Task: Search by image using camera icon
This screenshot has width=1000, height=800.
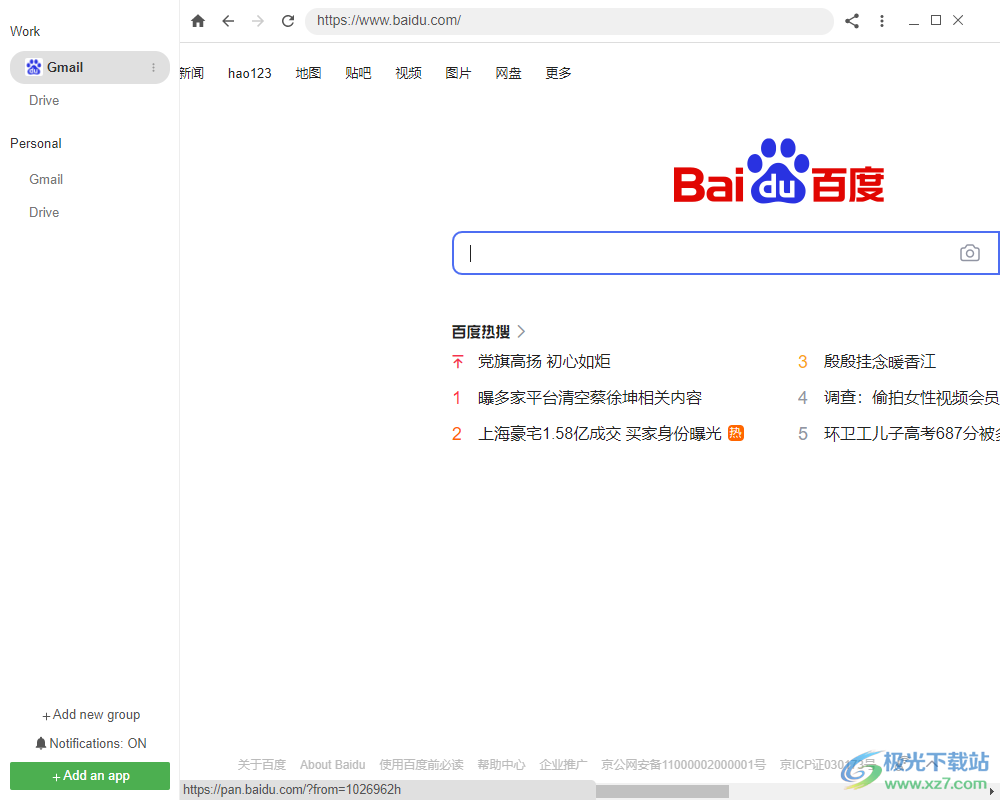Action: (969, 253)
